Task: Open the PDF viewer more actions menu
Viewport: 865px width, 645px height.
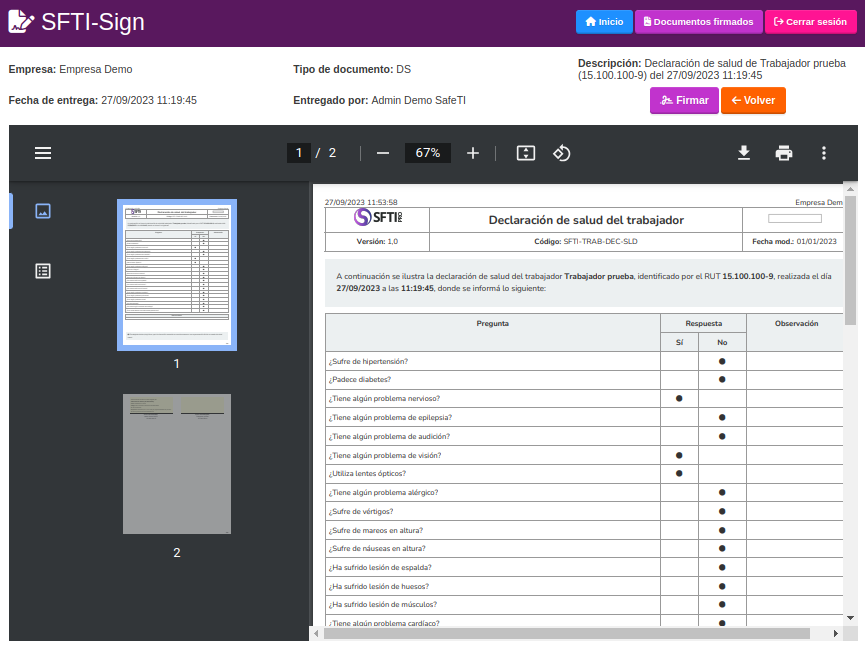Action: coord(824,153)
